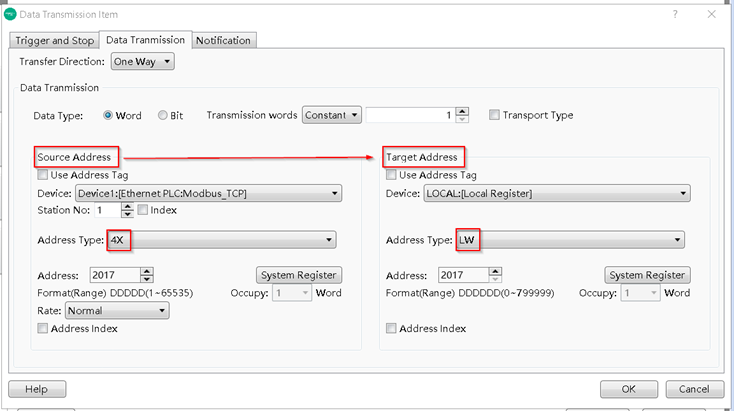Click the source Address input field
Screen dimensions: 734x411
tap(115, 275)
